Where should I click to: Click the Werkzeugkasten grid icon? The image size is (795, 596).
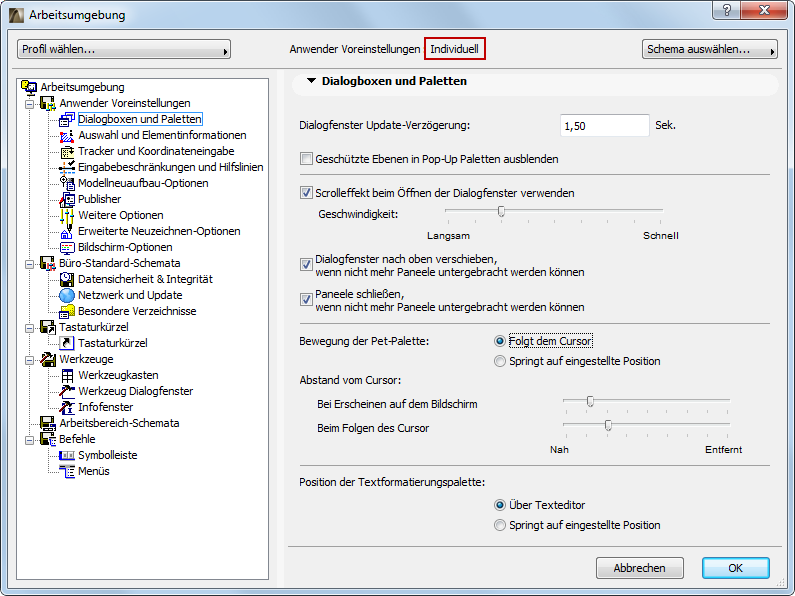point(67,376)
